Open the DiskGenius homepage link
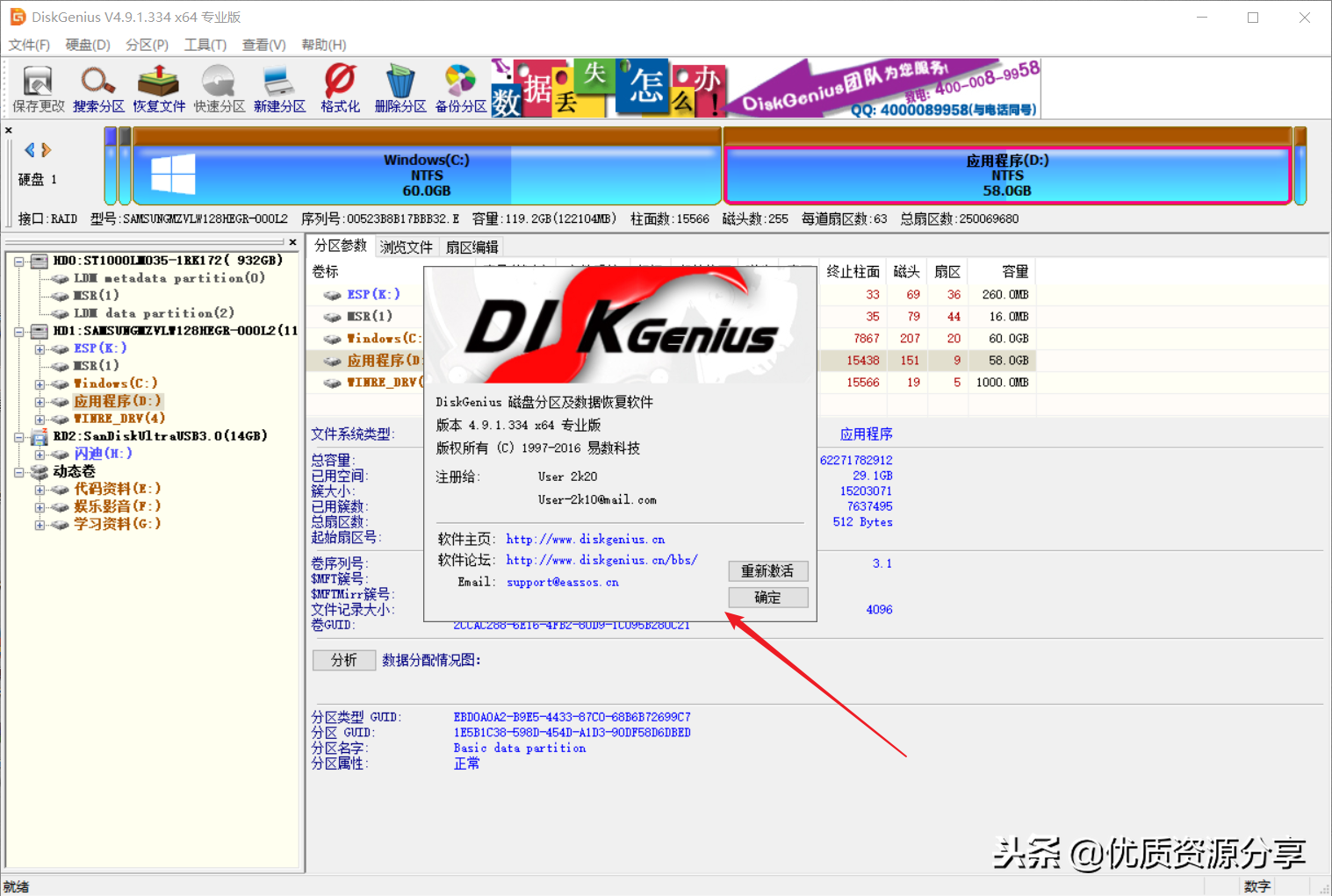This screenshot has height=896, width=1332. [584, 539]
